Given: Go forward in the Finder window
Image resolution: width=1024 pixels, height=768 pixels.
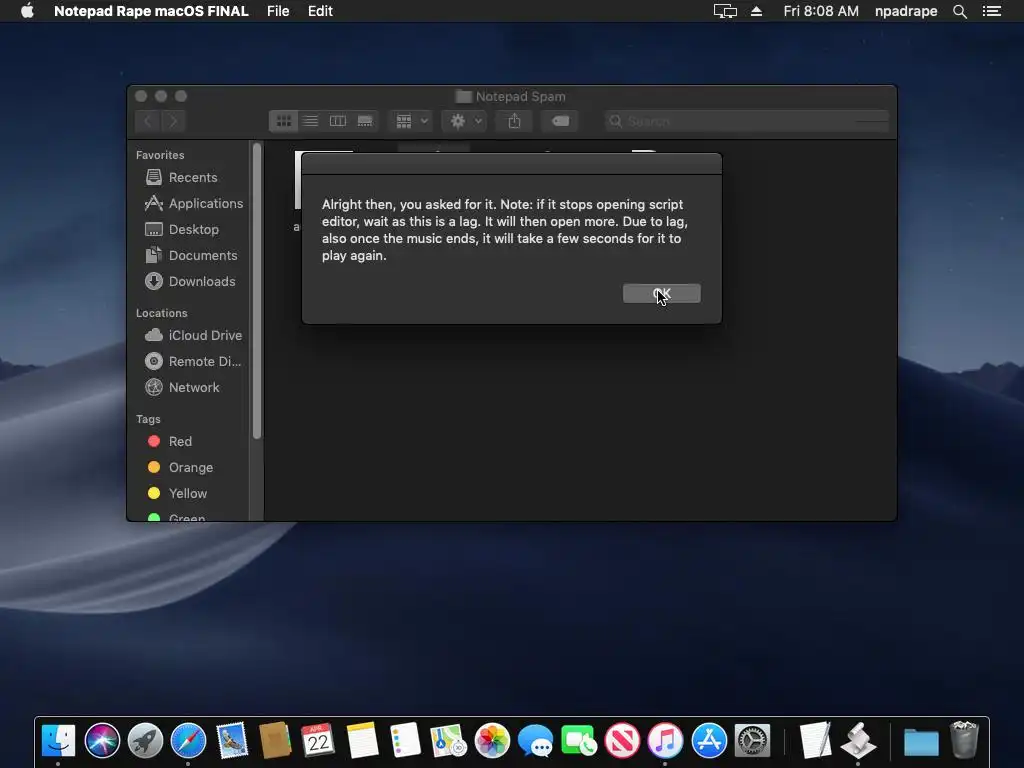Looking at the screenshot, I should (173, 121).
